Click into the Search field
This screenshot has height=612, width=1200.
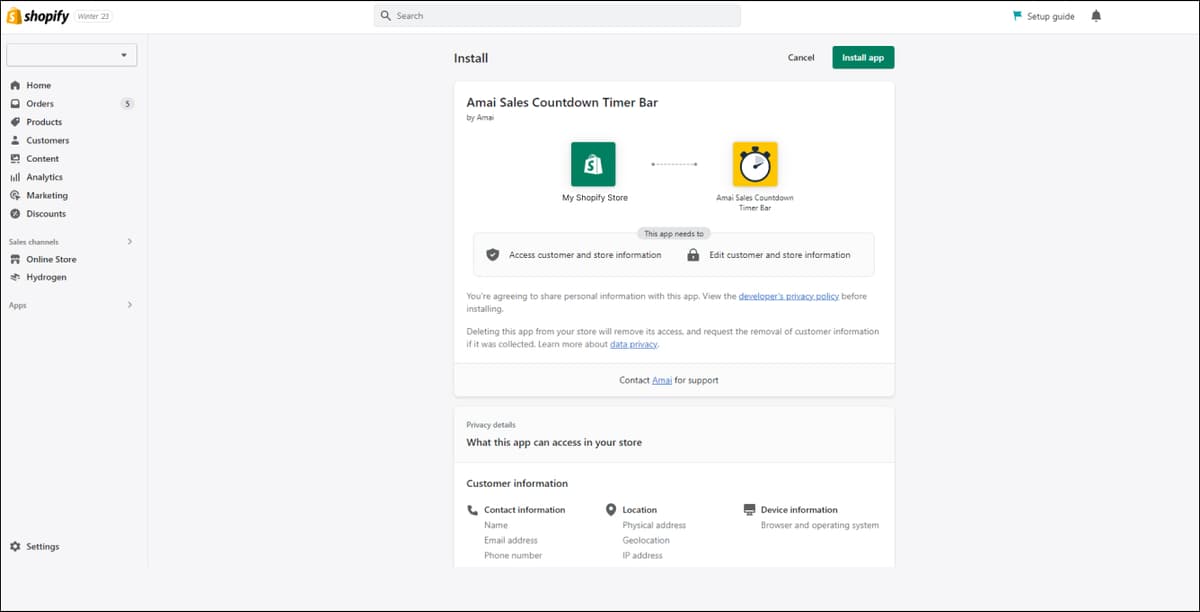coord(557,16)
